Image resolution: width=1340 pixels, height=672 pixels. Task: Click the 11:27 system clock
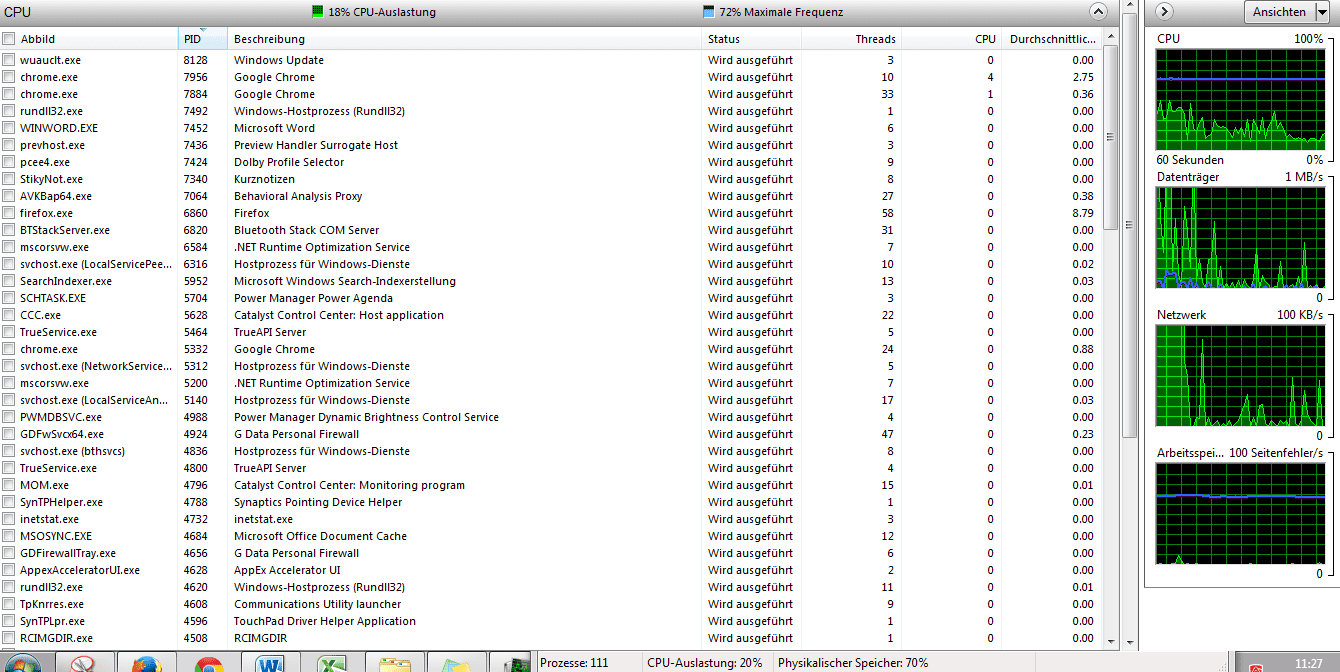[1308, 662]
